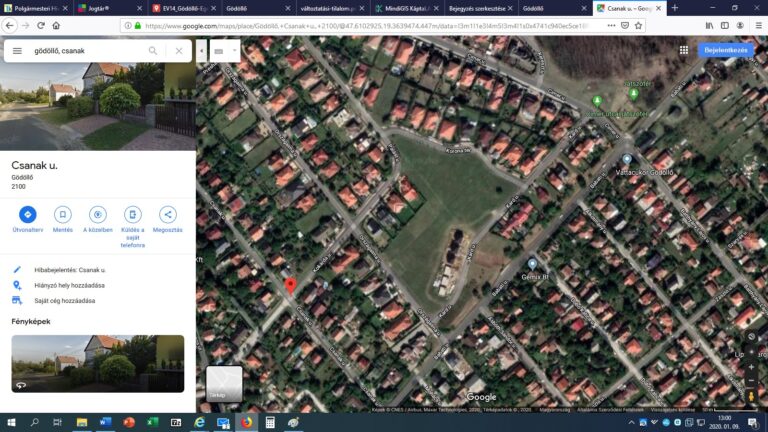Send to phone via Küldés a saját telefonra

[x=132, y=214]
